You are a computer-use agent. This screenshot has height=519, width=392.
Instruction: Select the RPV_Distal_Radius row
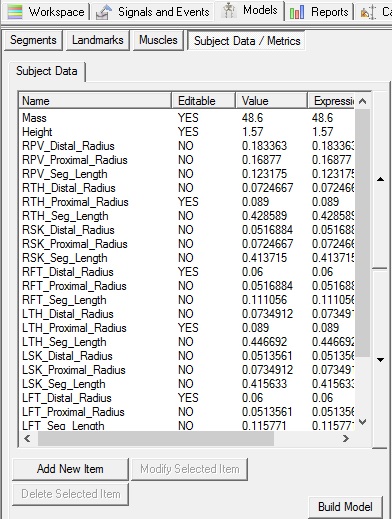[187, 146]
